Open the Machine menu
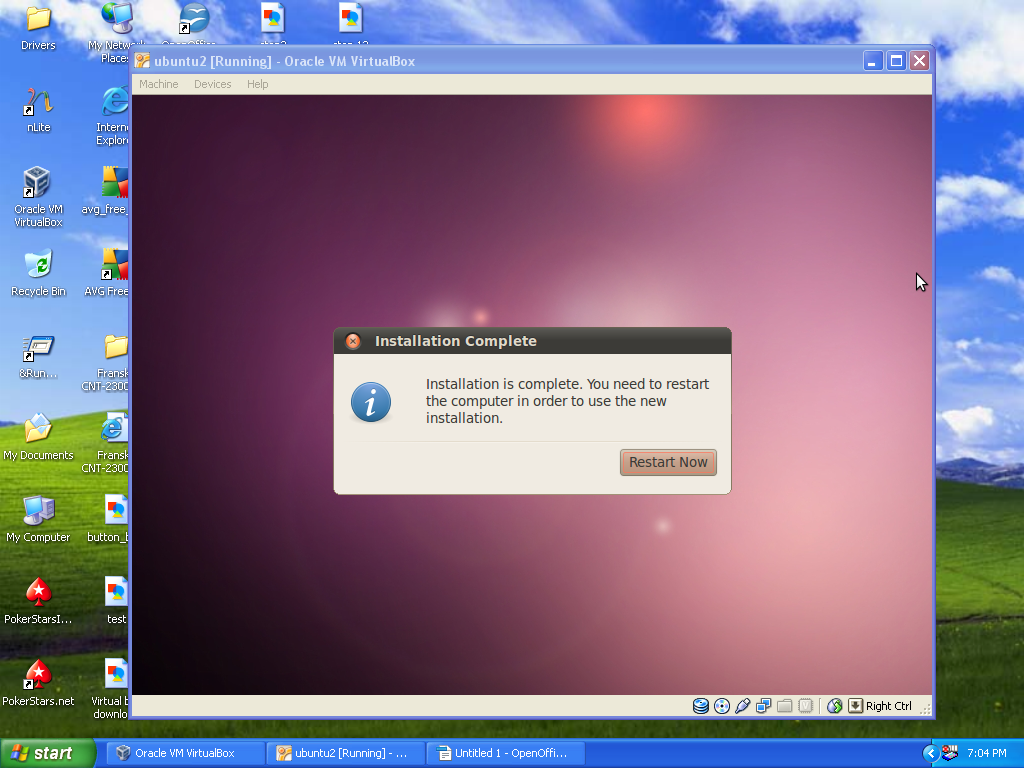Viewport: 1024px width, 768px height. 158,84
